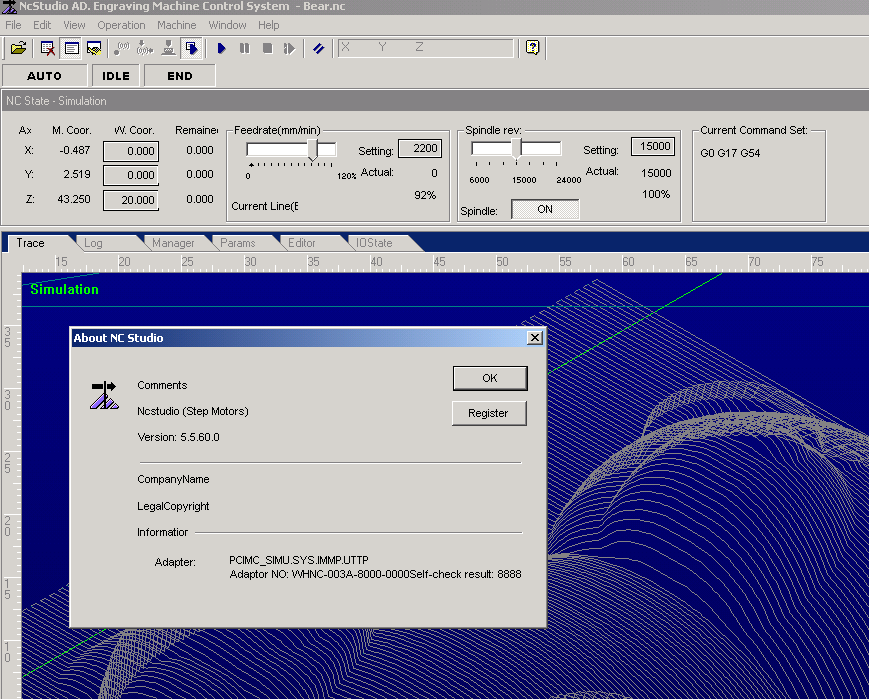
Task: Click the AUTO mode indicator
Action: coord(44,76)
